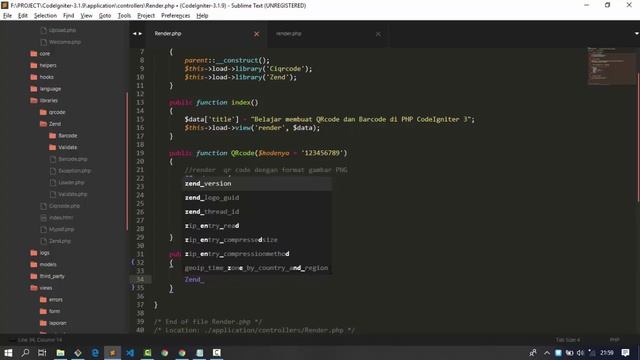Open the Windows Start menu
Screen dimensions: 640x360
pyautogui.click(x=8, y=353)
